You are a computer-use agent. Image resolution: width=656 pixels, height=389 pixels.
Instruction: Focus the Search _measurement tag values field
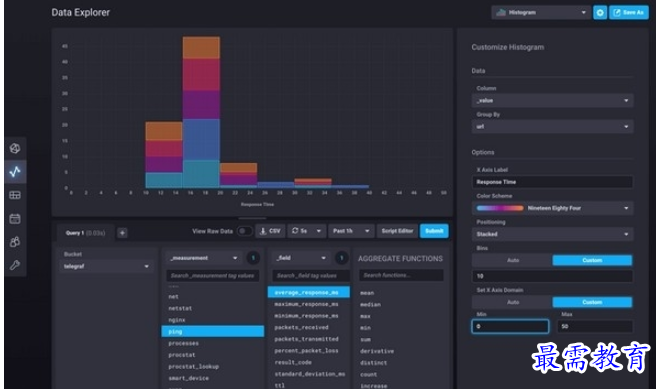[213, 276]
